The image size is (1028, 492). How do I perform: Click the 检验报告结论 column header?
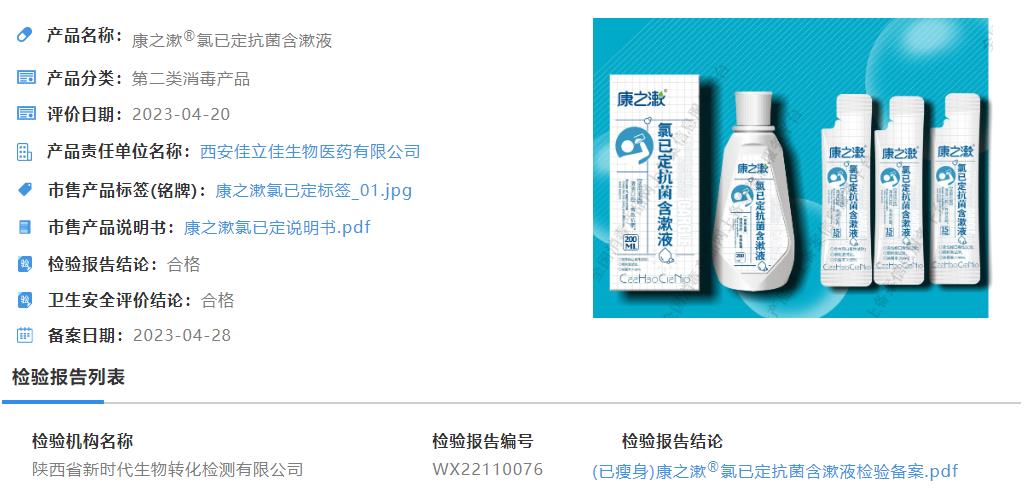pos(672,441)
